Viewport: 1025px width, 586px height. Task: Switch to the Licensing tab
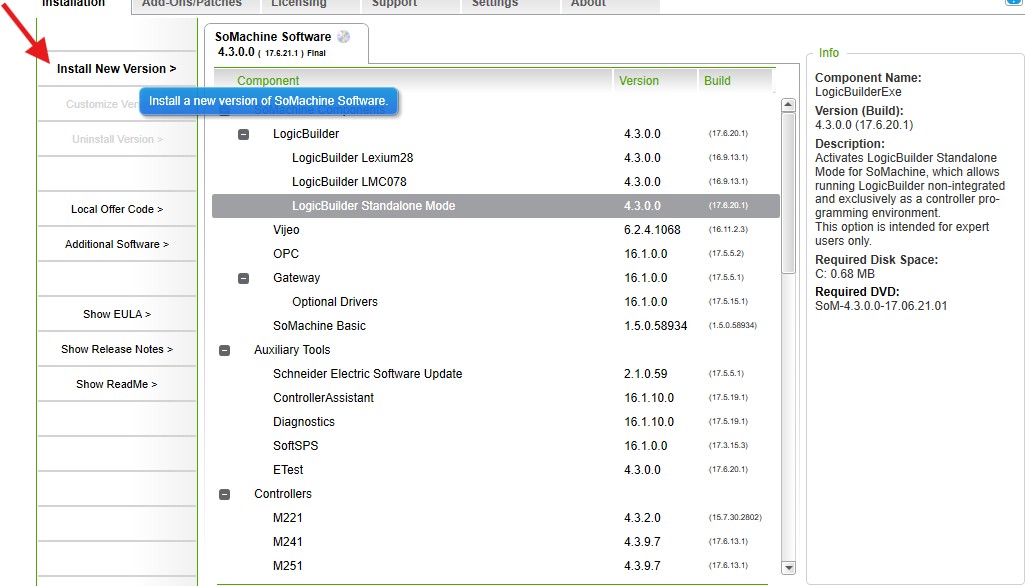(x=299, y=4)
